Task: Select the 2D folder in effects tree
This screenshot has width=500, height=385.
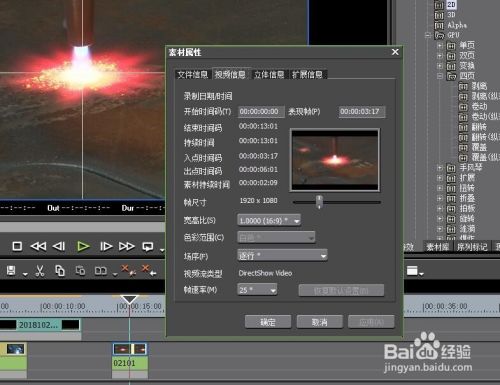Action: 451,4
